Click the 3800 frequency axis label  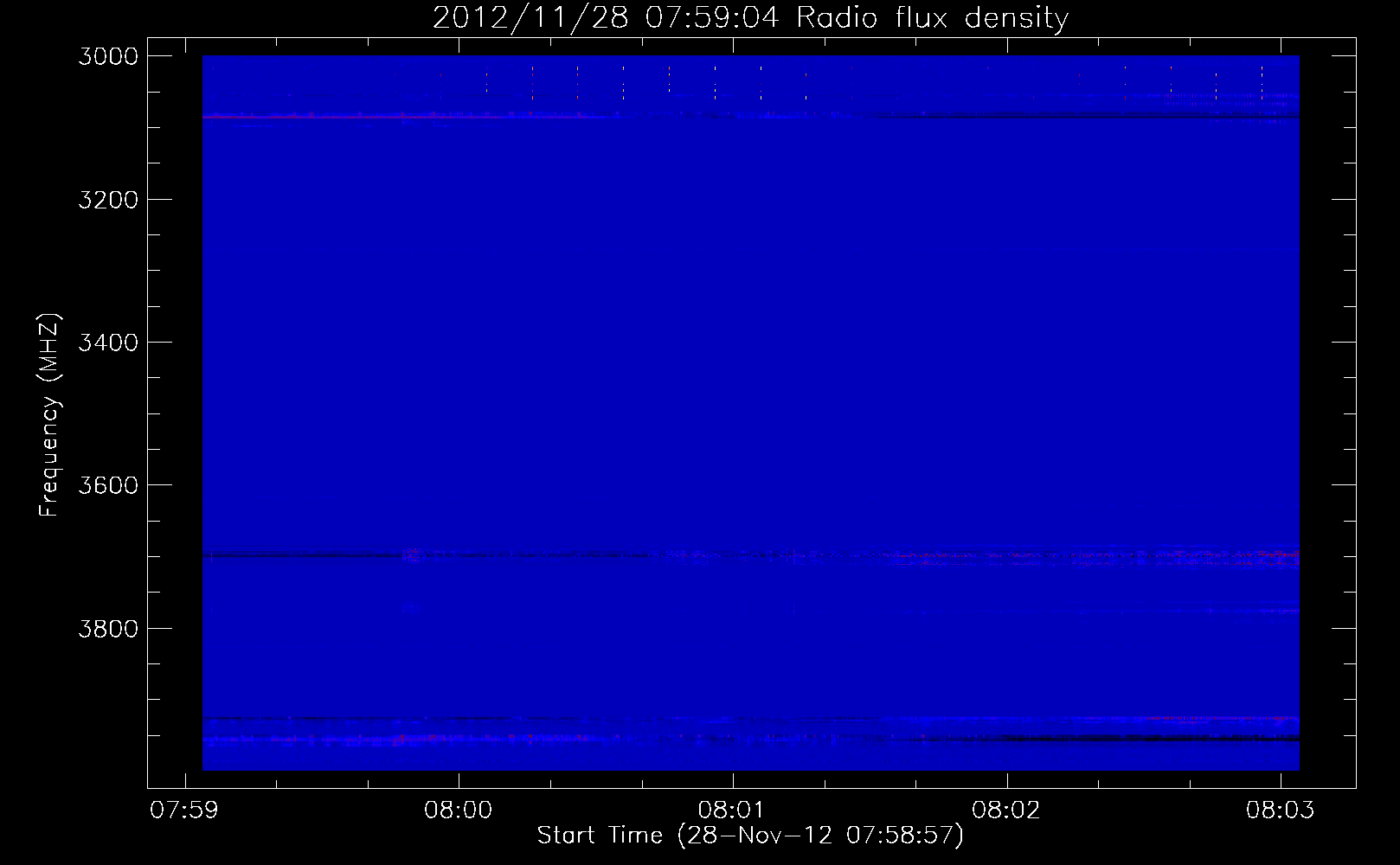[x=108, y=629]
